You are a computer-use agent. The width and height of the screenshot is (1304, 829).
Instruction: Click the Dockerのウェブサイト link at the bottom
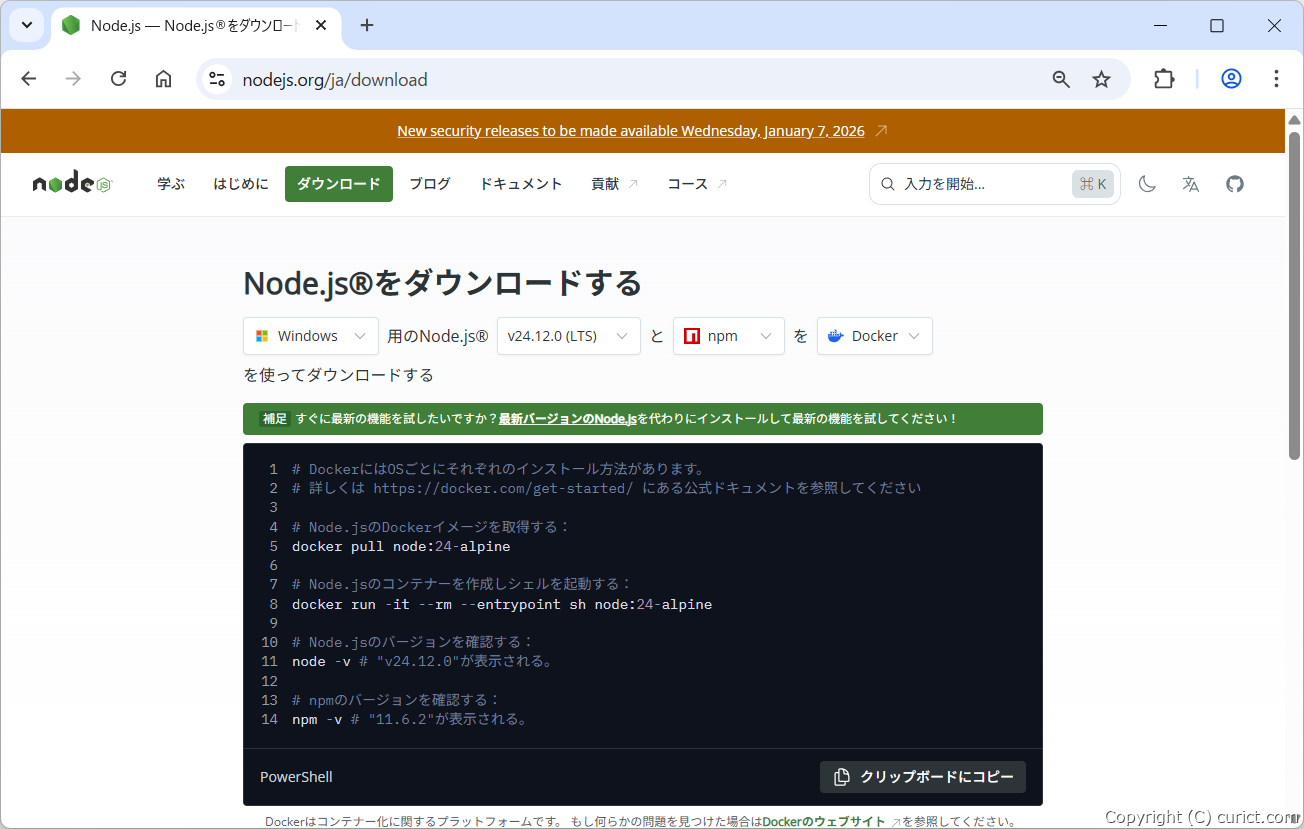pos(823,821)
